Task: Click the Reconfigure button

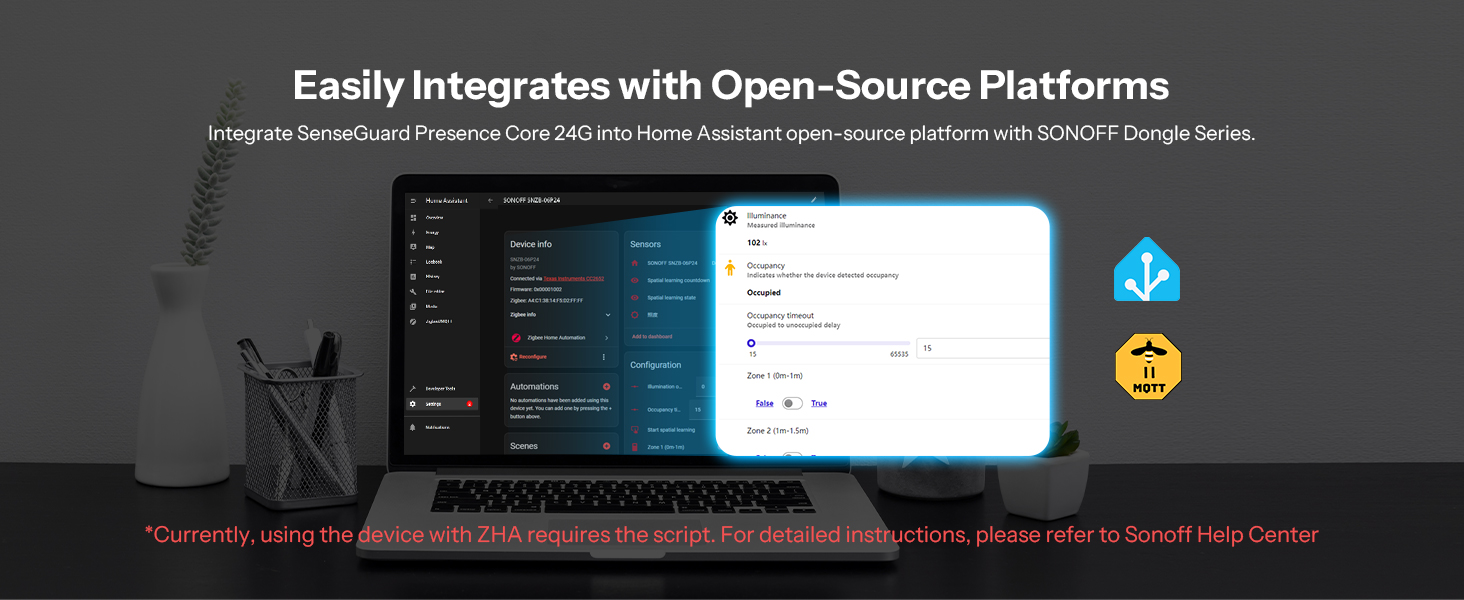Action: [529, 357]
